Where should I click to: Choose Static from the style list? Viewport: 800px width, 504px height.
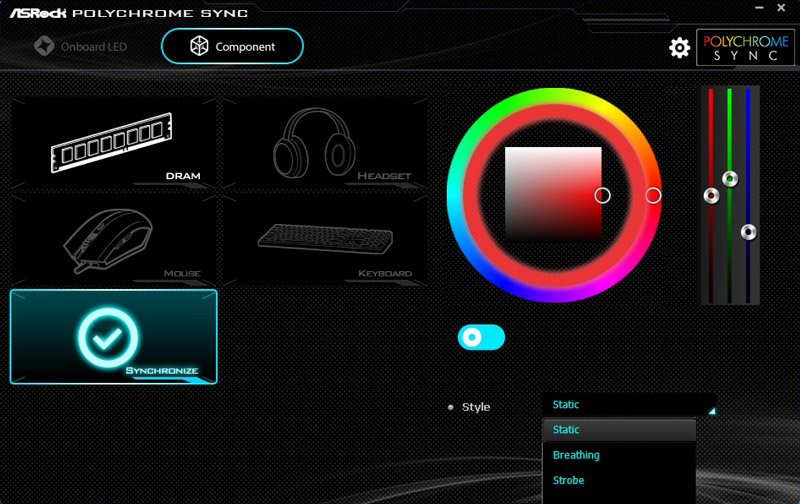(x=619, y=430)
